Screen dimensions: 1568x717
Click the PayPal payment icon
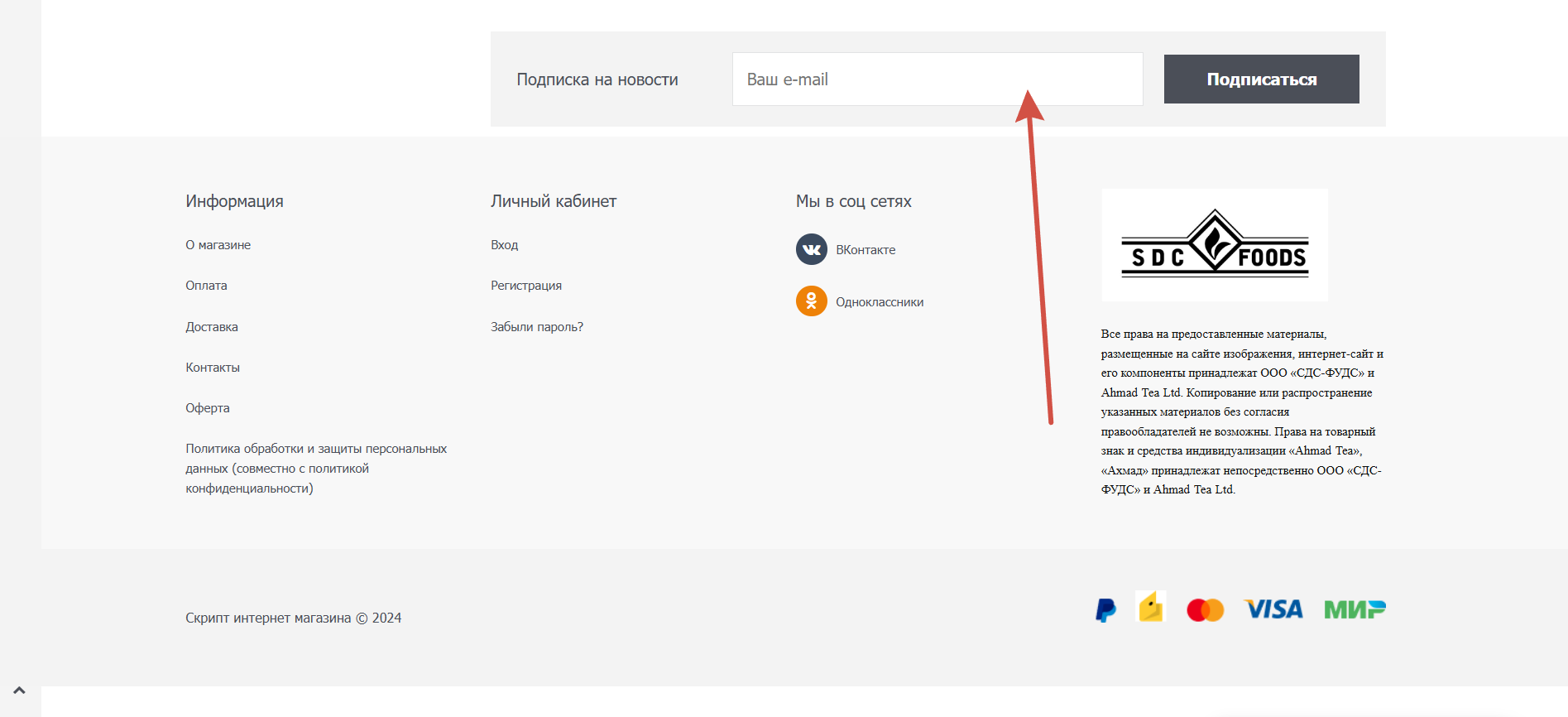coord(1105,610)
